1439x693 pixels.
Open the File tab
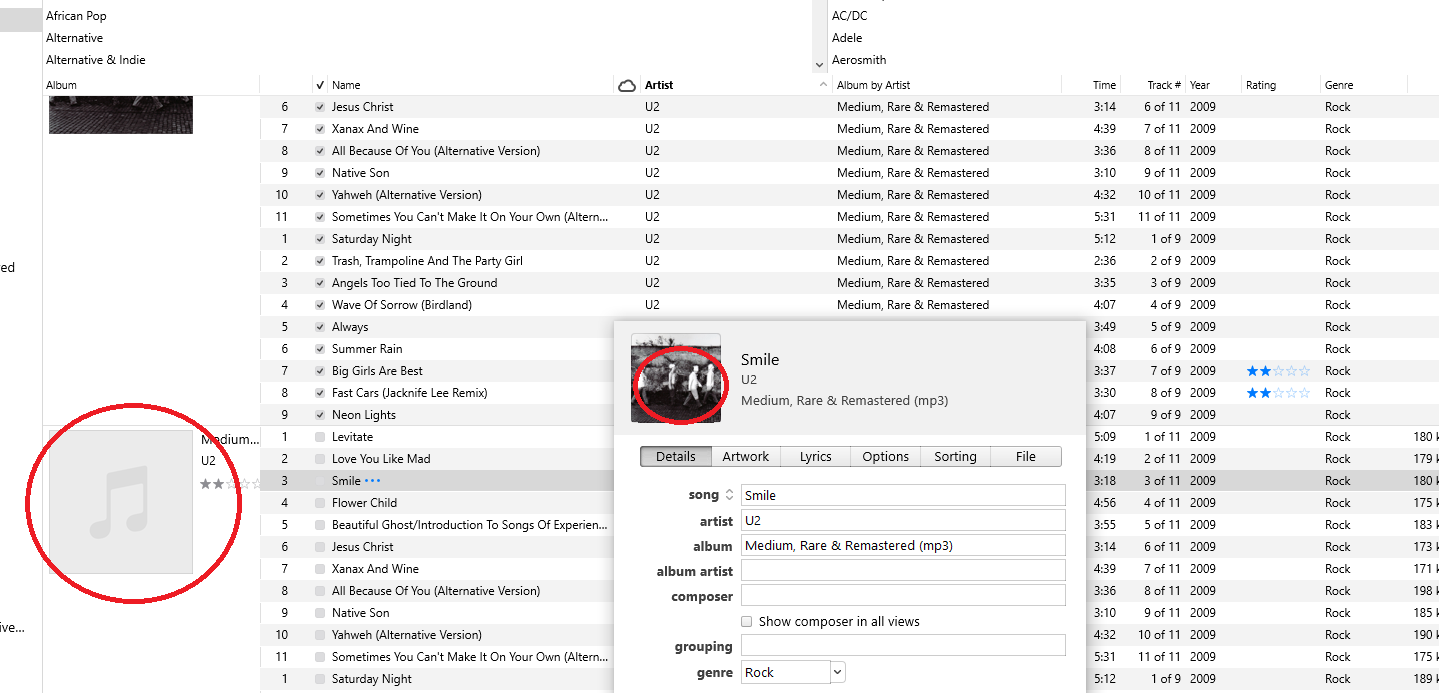tap(1026, 456)
